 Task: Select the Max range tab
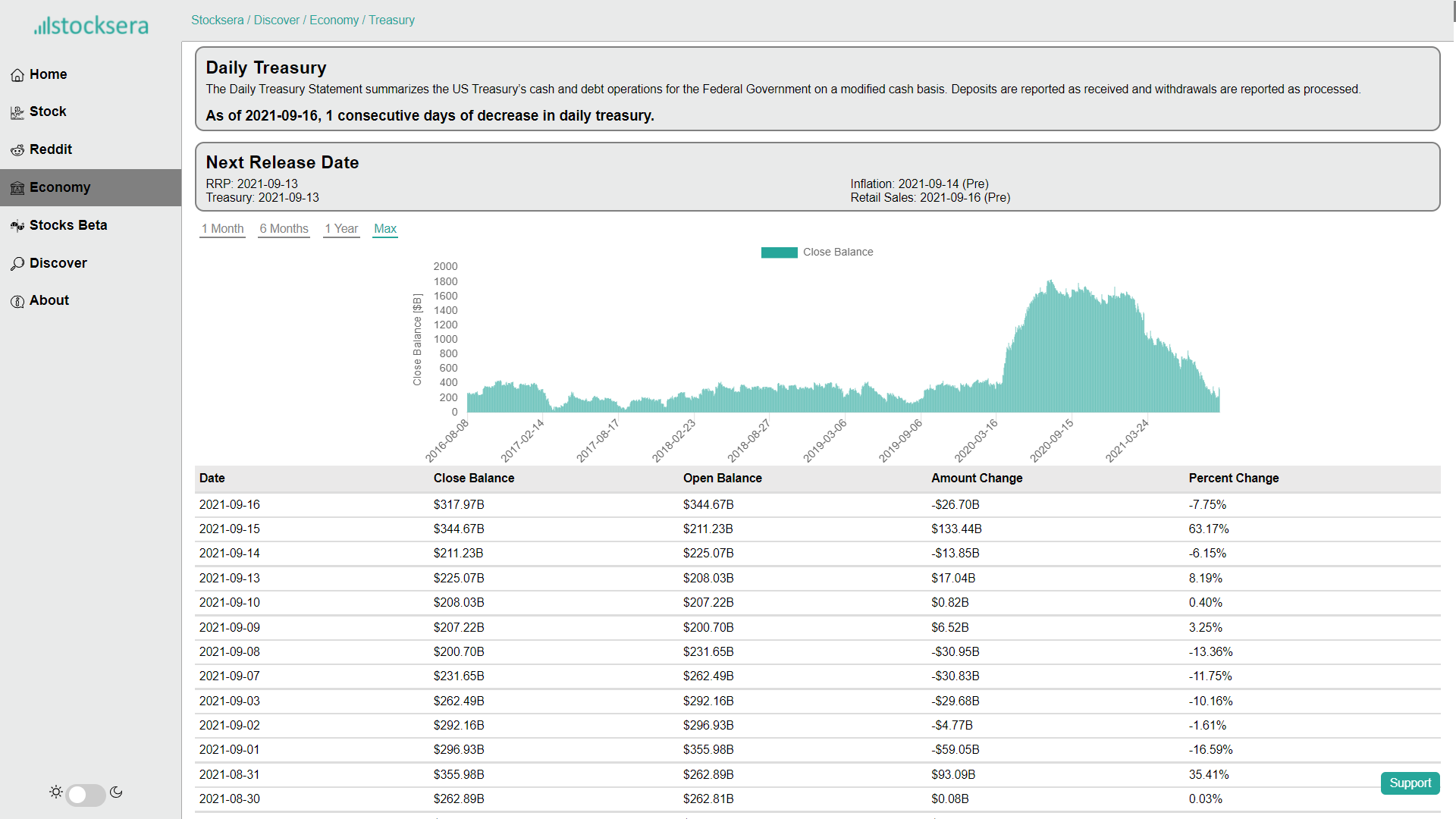point(385,229)
